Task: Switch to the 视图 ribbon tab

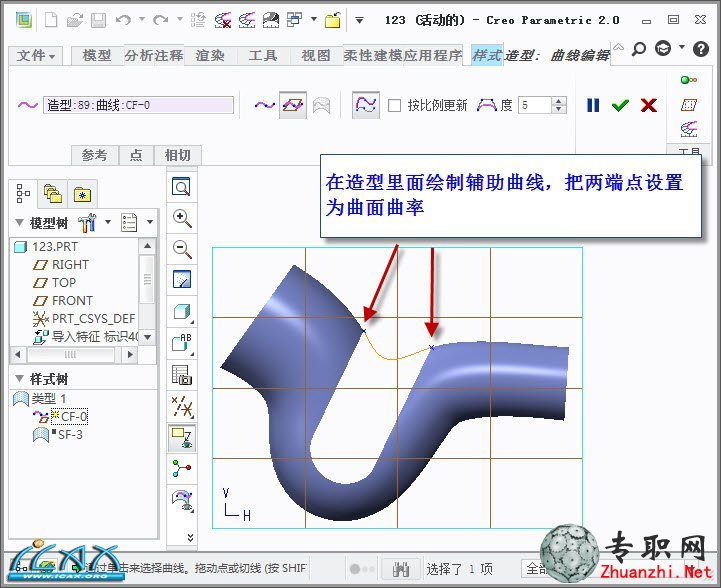Action: 316,56
